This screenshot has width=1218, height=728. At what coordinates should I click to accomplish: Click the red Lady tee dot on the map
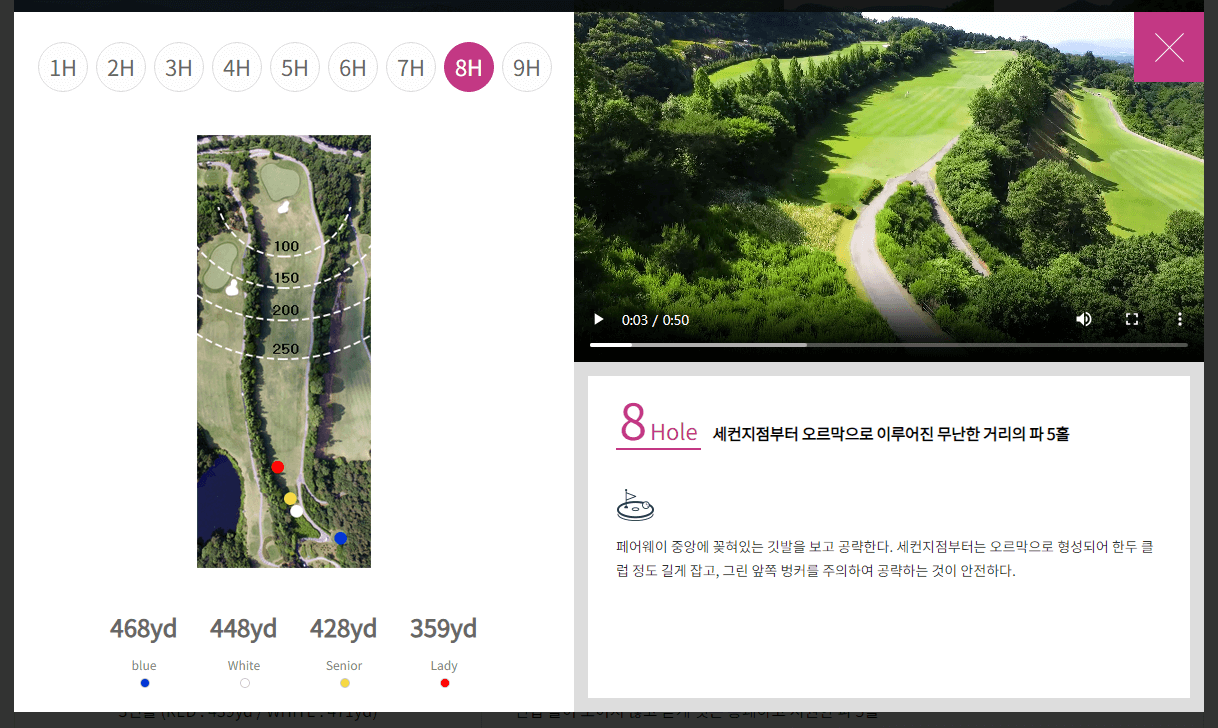tap(278, 466)
